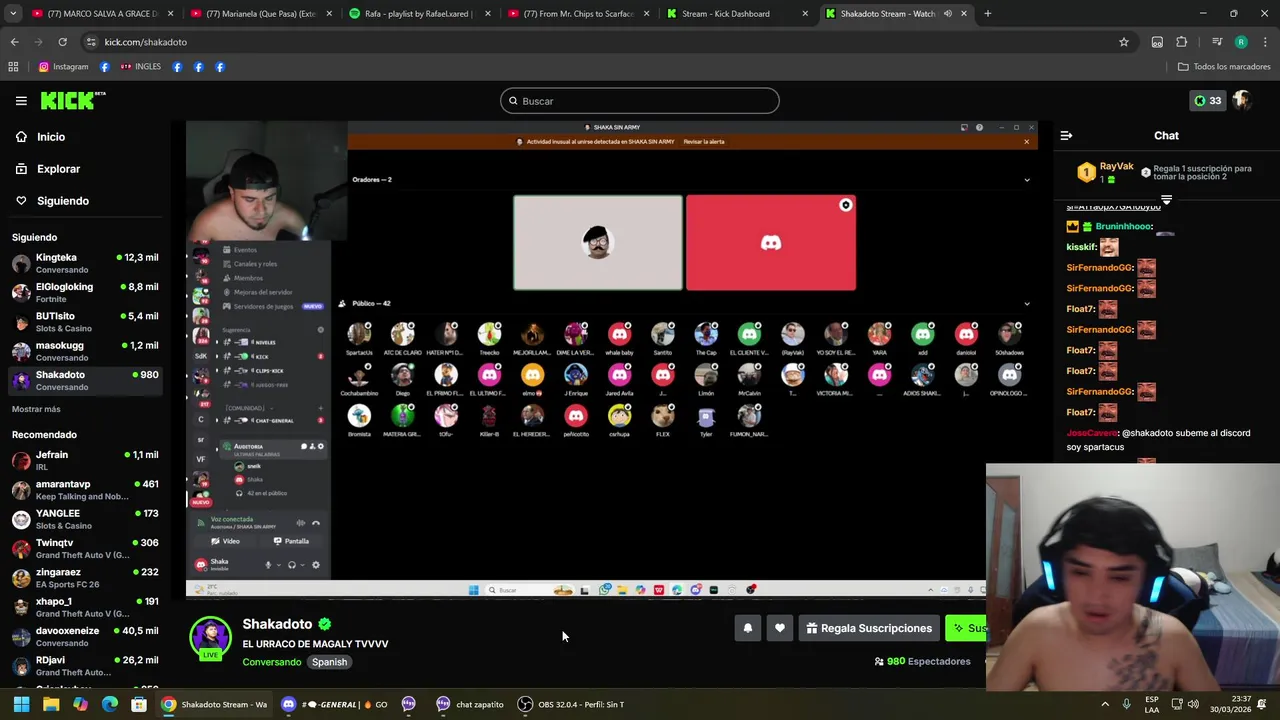Open Todos los marcadores folder

tap(1224, 67)
